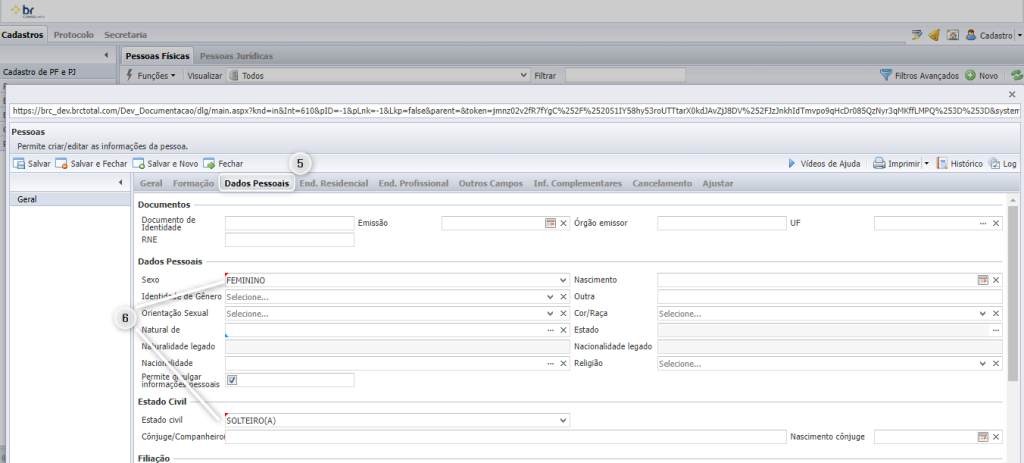Switch to the End. Residencial tab
1024x463 pixels.
334,184
